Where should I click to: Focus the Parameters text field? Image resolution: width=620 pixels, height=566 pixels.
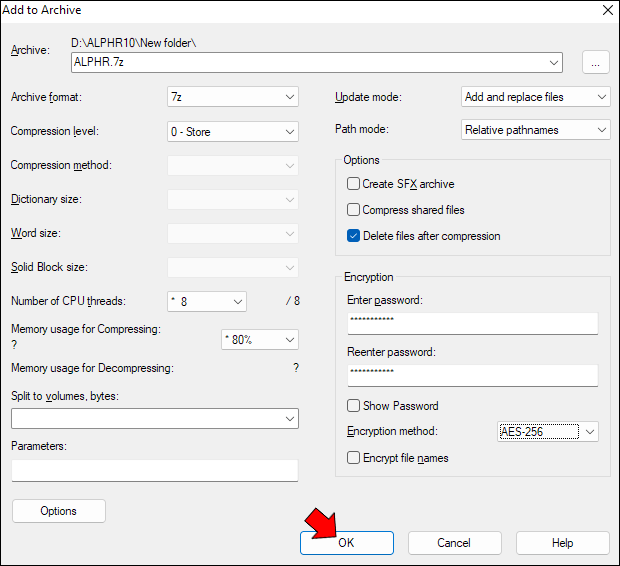pyautogui.click(x=155, y=470)
